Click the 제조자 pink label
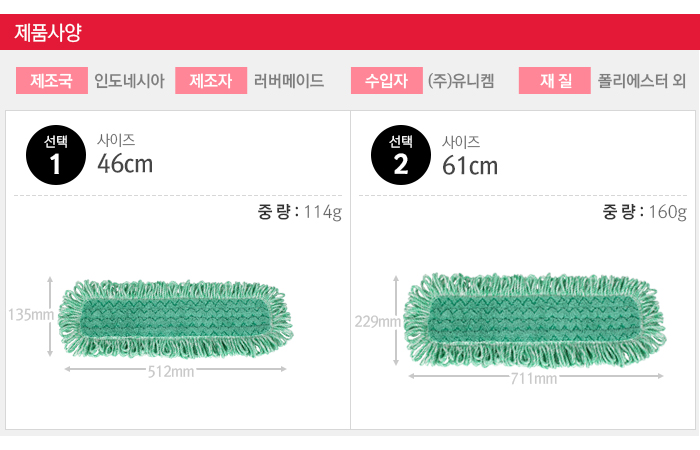This screenshot has width=700, height=450. (x=211, y=80)
